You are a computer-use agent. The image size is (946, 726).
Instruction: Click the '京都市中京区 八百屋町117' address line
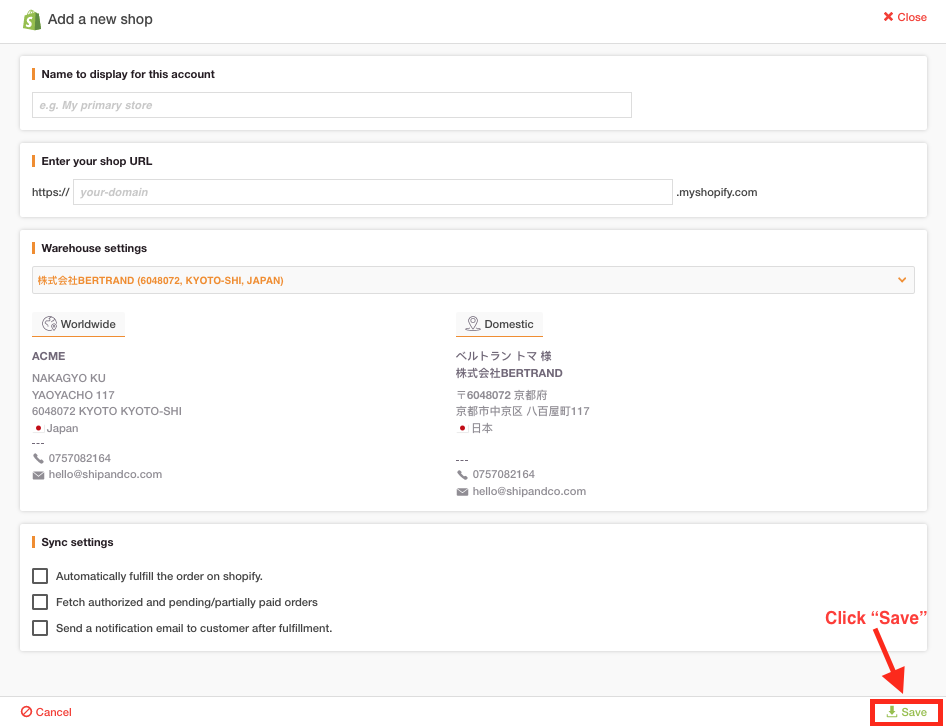[522, 412]
